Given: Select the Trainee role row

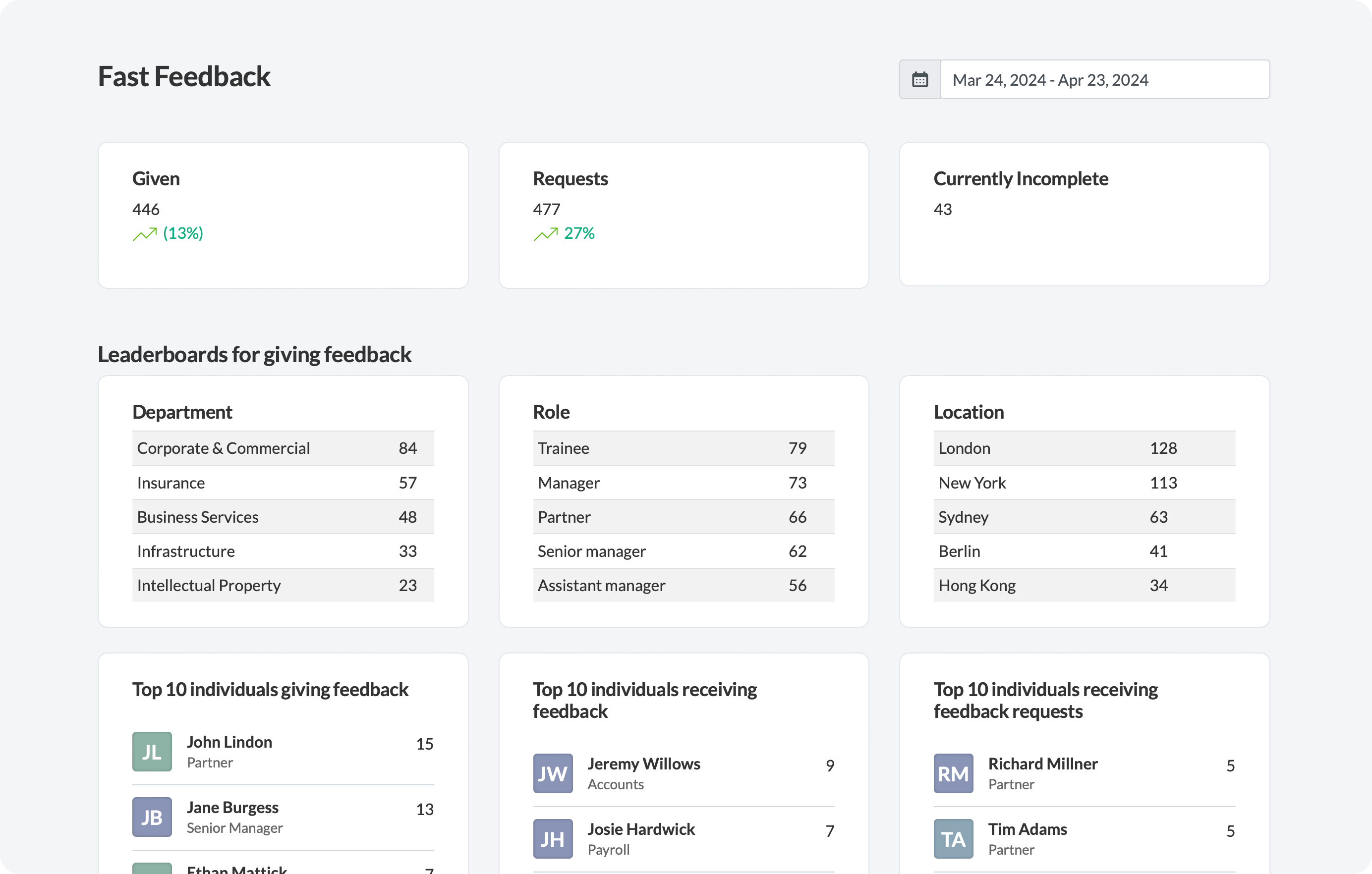Looking at the screenshot, I should (683, 448).
